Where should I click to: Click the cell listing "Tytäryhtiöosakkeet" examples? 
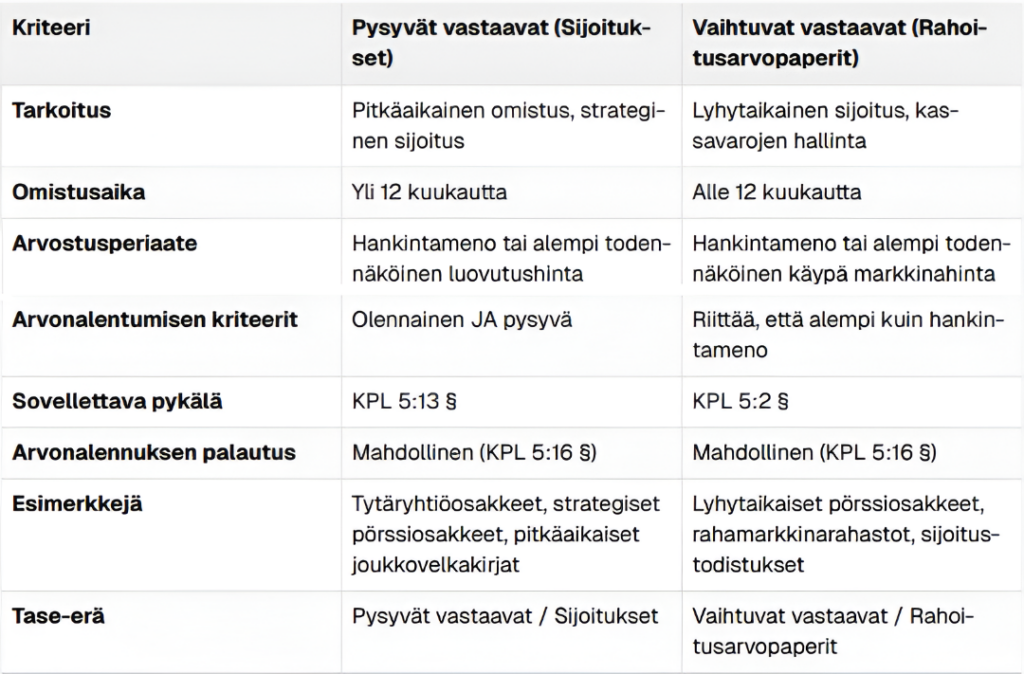502,533
